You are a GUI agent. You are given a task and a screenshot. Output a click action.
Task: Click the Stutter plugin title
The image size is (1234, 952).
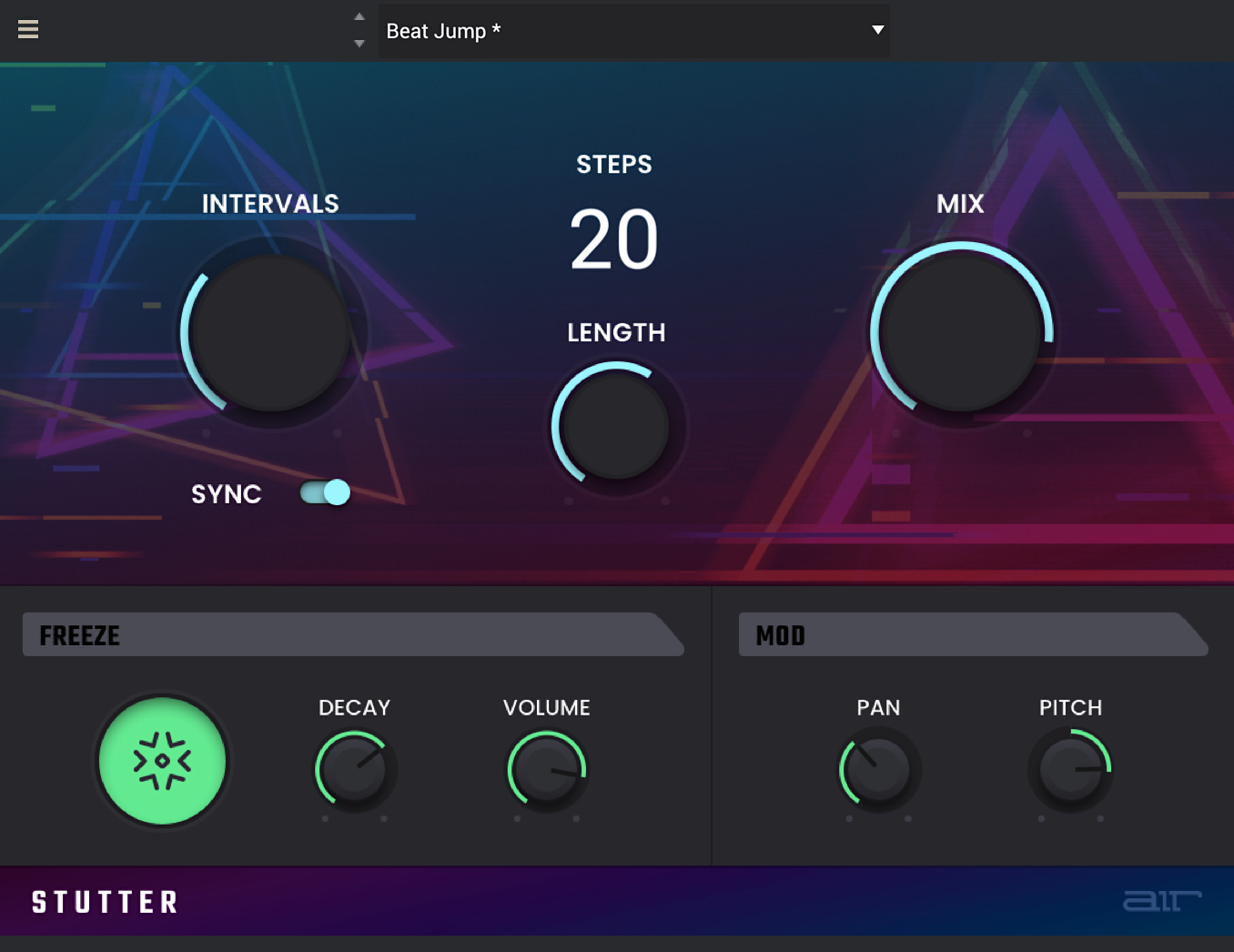tap(106, 902)
